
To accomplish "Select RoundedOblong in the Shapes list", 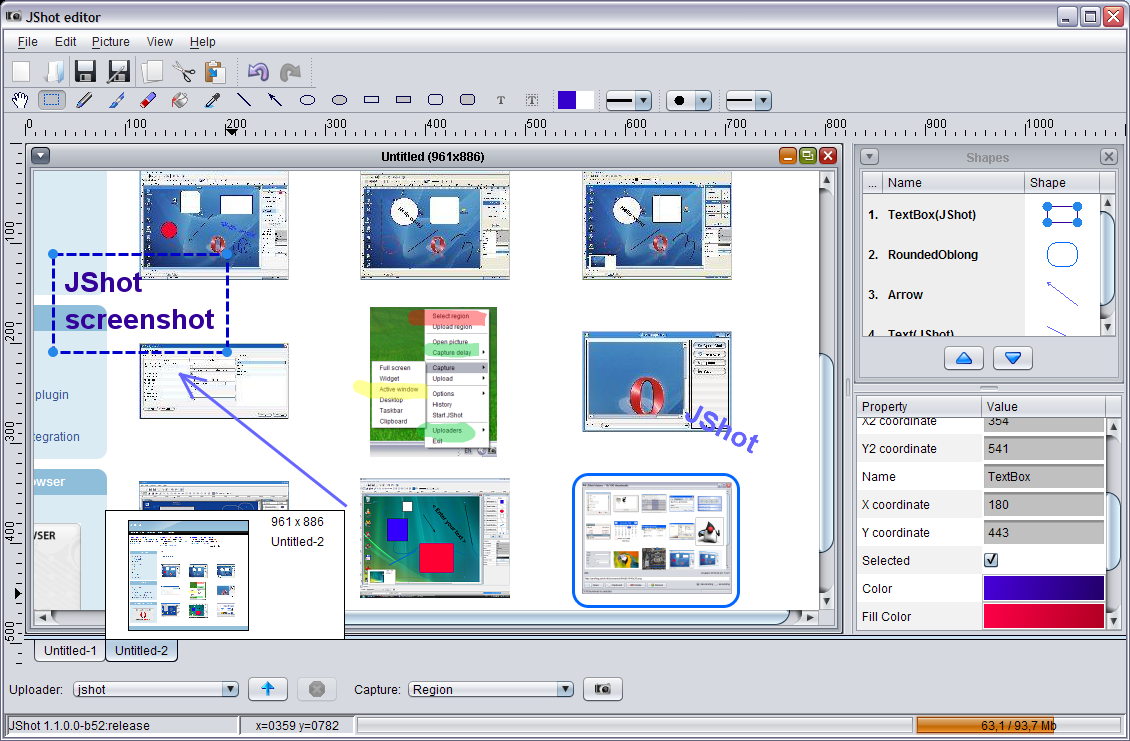I will coord(932,255).
